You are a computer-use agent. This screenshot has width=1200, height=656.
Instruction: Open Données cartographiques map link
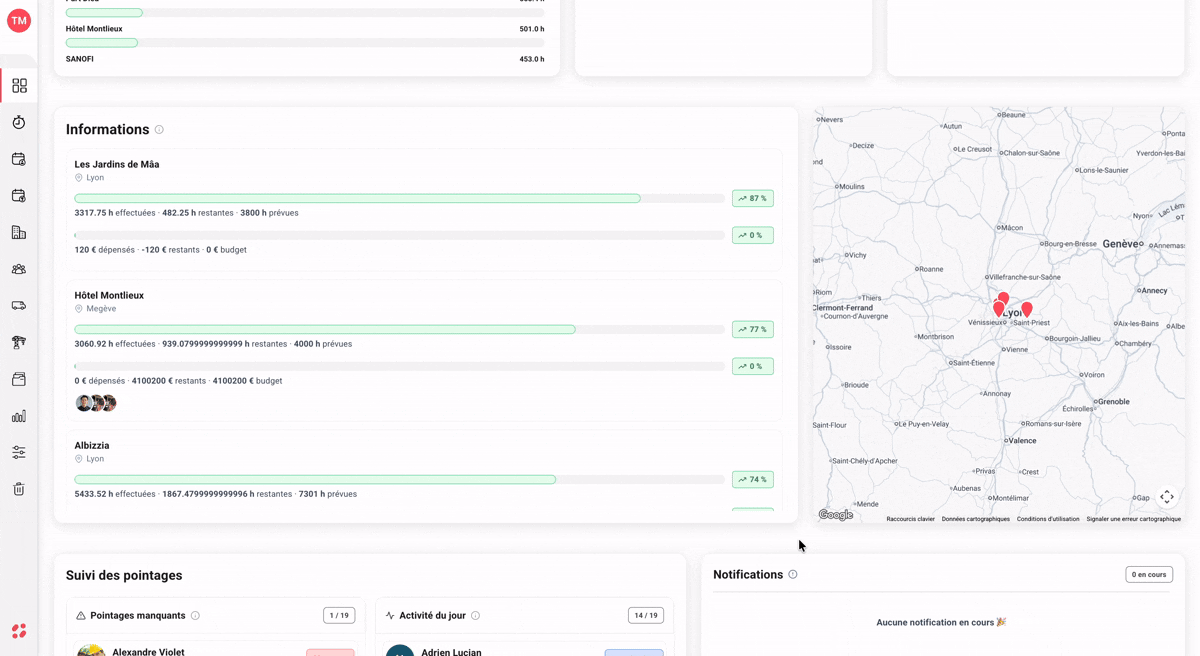pos(976,519)
